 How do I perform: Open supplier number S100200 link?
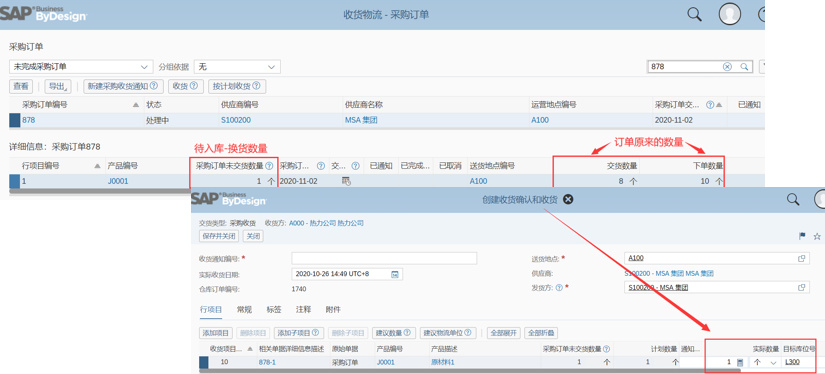[x=236, y=120]
